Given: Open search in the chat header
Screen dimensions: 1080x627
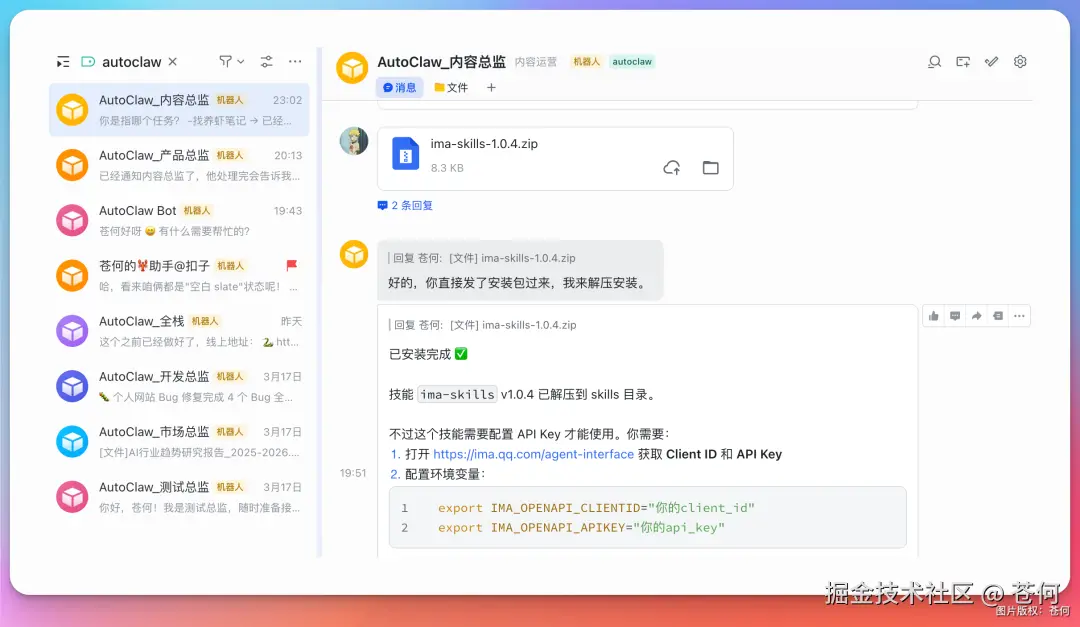Looking at the screenshot, I should [934, 61].
